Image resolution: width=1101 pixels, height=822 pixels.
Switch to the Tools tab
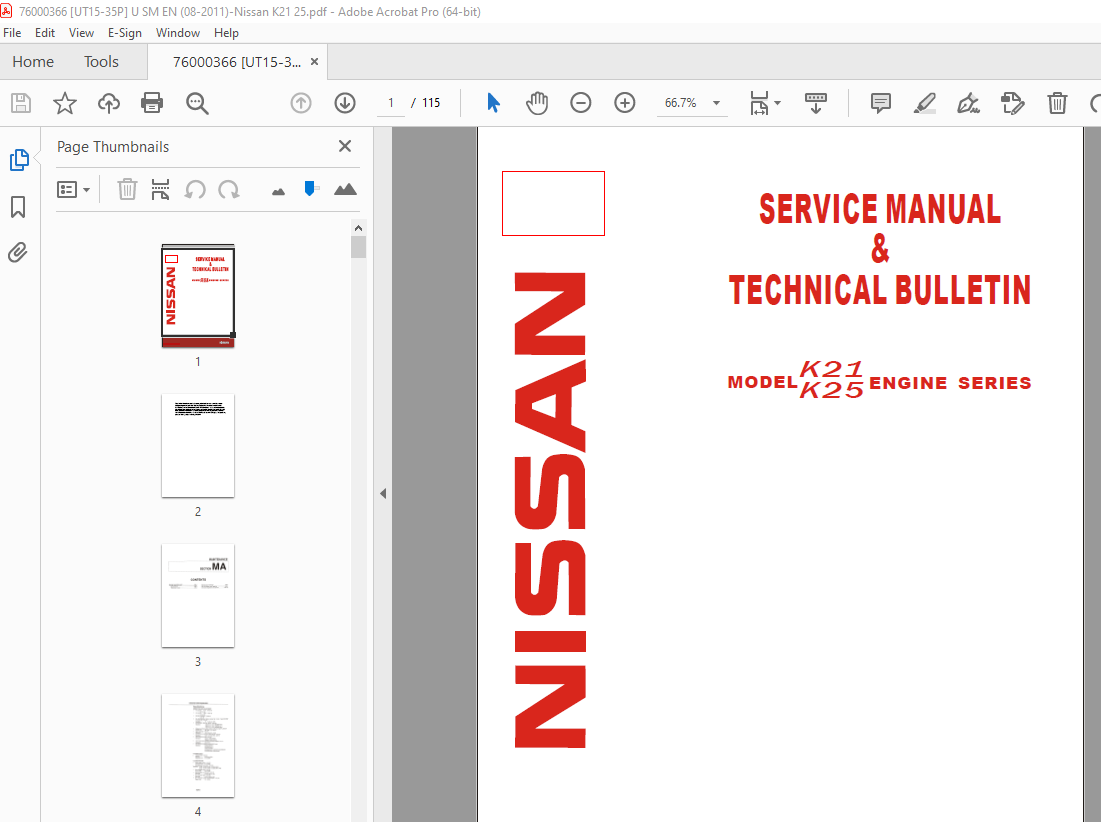[101, 62]
